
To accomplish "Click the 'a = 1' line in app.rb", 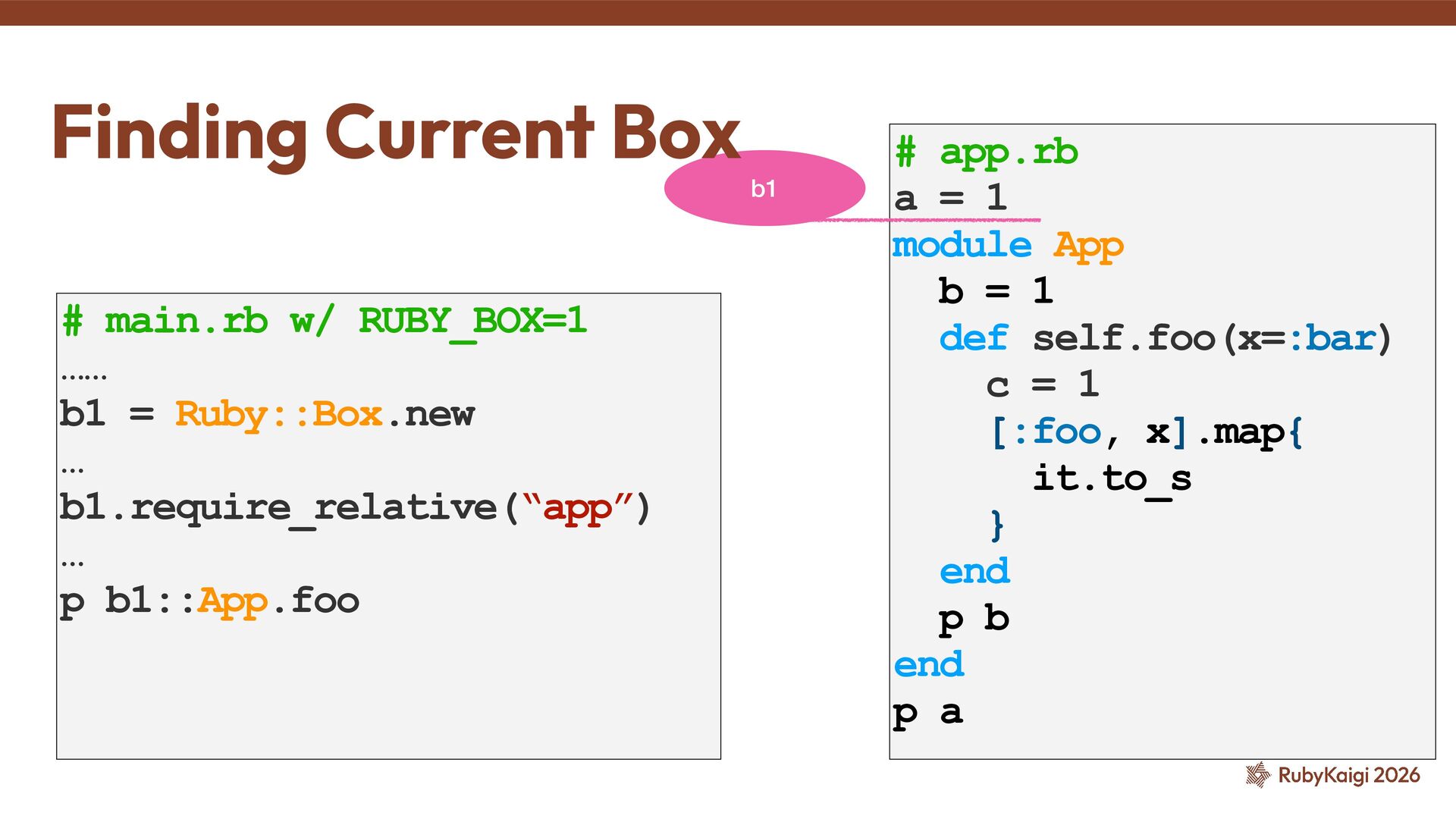I will tap(950, 199).
